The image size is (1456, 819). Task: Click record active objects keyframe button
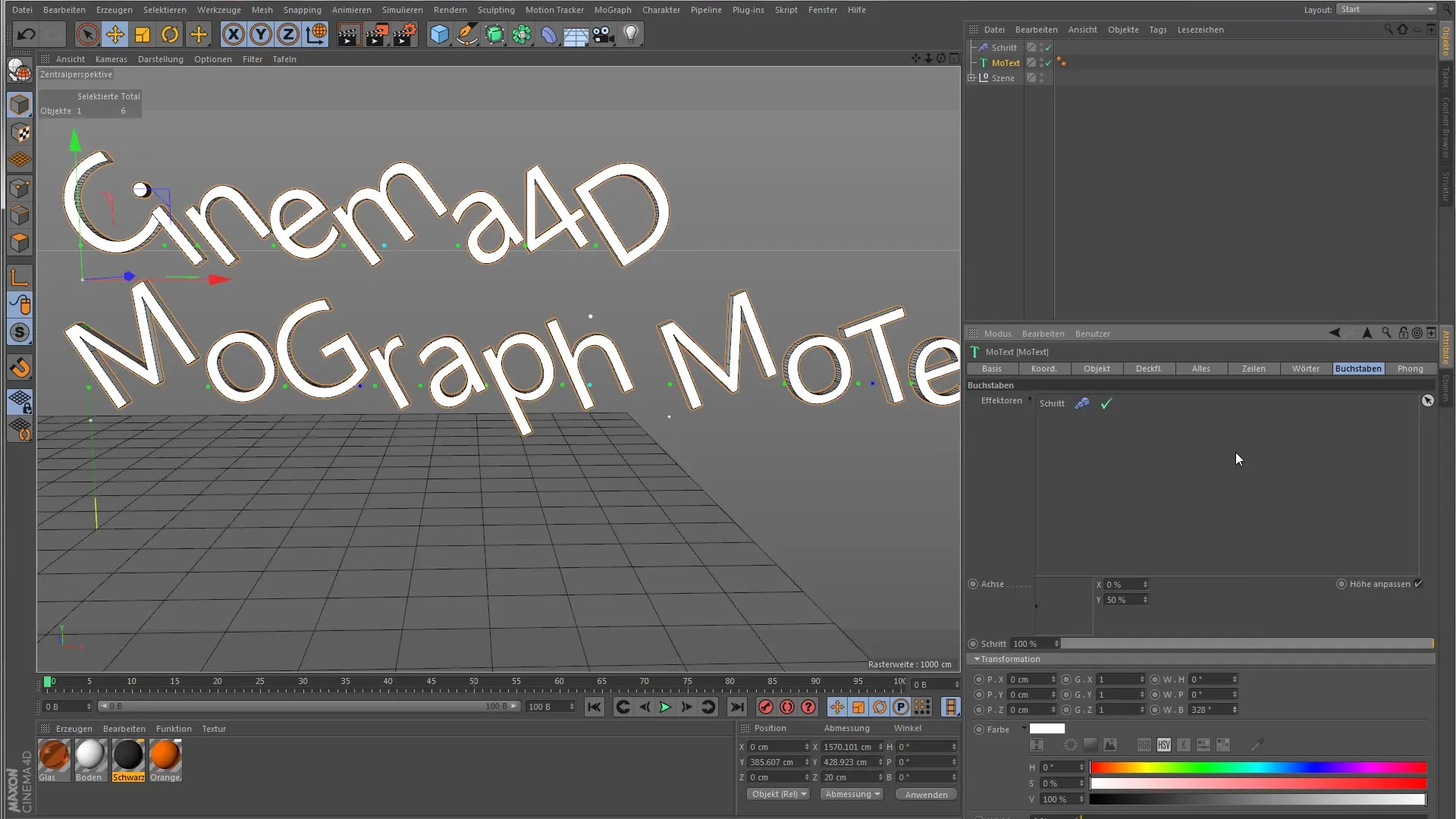[x=765, y=707]
